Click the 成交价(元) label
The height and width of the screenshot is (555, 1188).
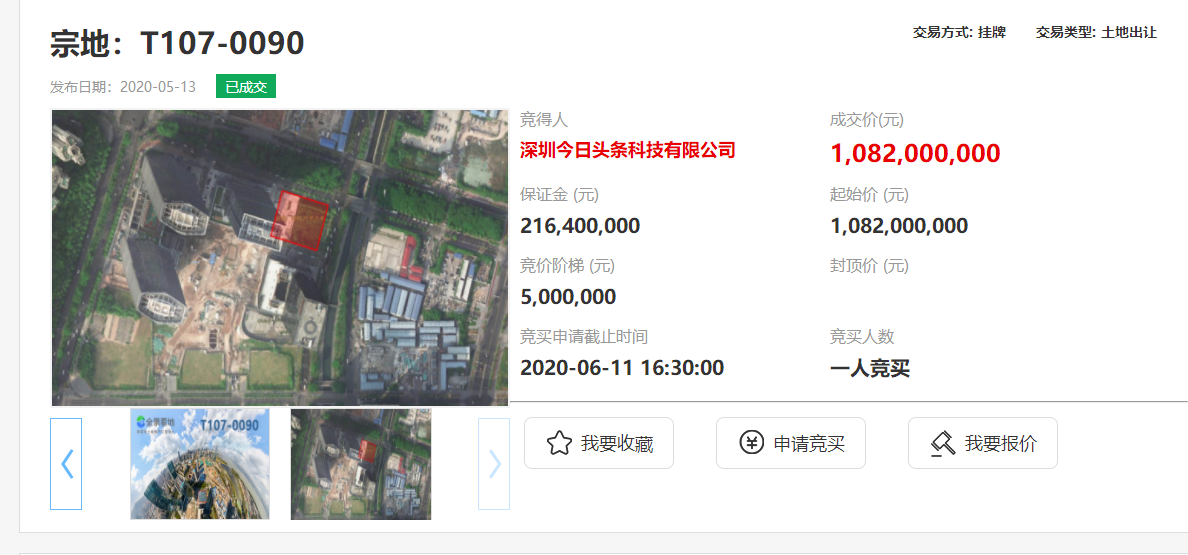tap(867, 120)
